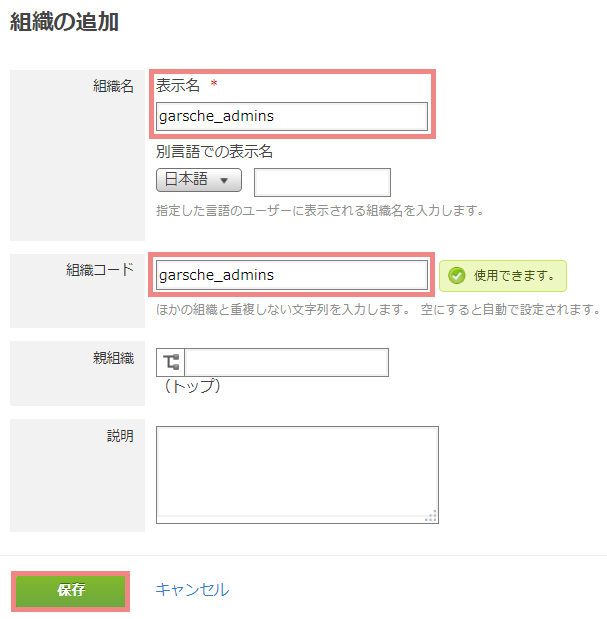Click the キャンセル cancel link

point(192,590)
